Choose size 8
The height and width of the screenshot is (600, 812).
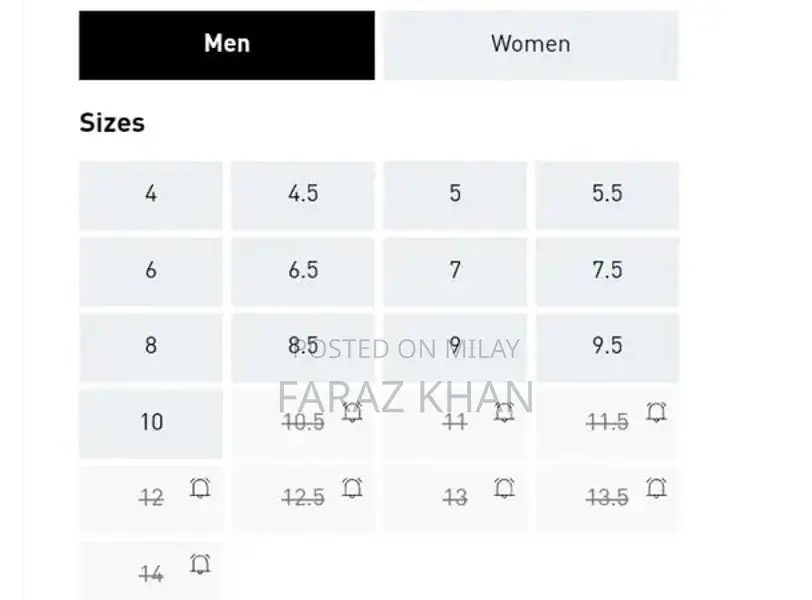(151, 346)
